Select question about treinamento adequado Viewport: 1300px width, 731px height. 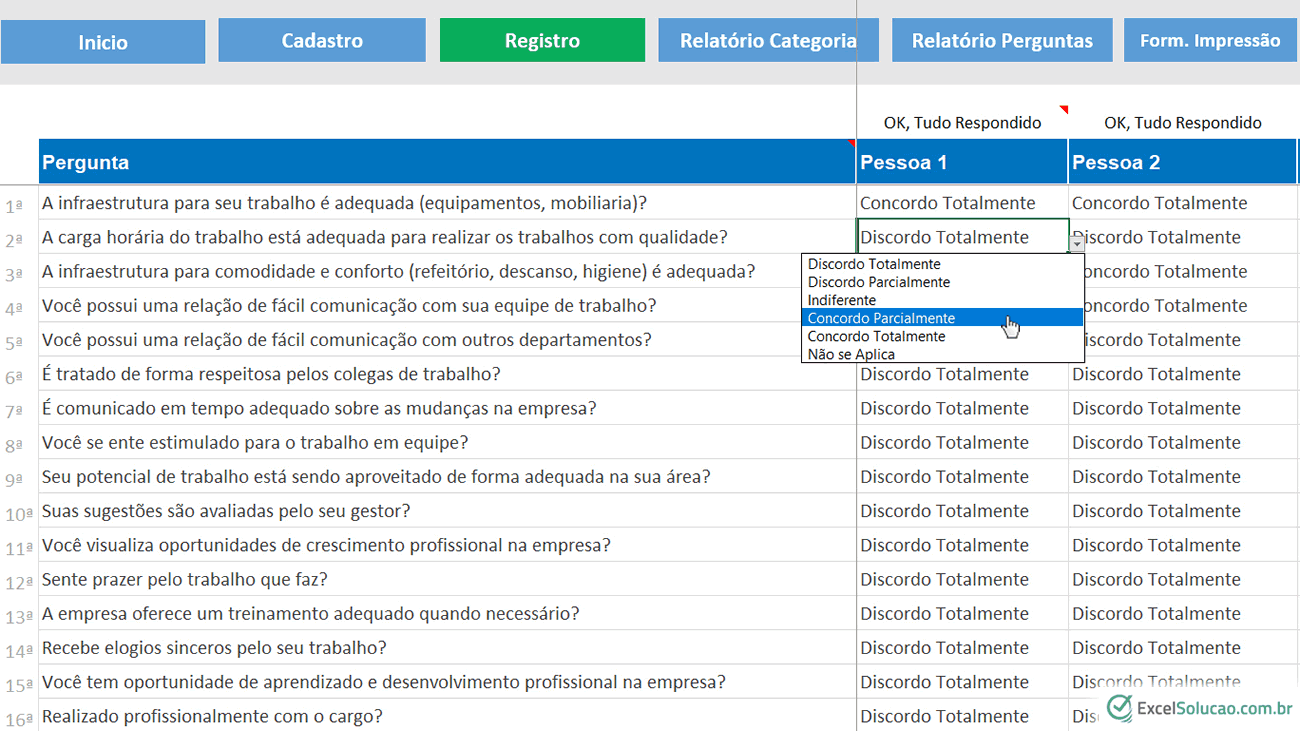[447, 613]
